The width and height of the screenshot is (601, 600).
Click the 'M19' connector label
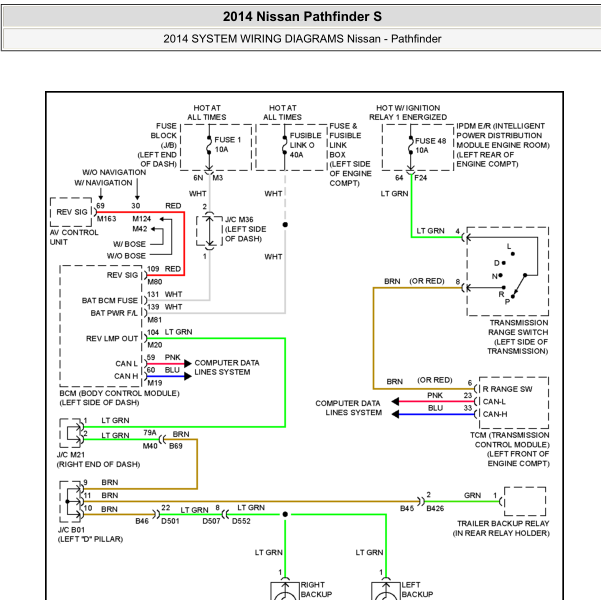click(x=154, y=383)
